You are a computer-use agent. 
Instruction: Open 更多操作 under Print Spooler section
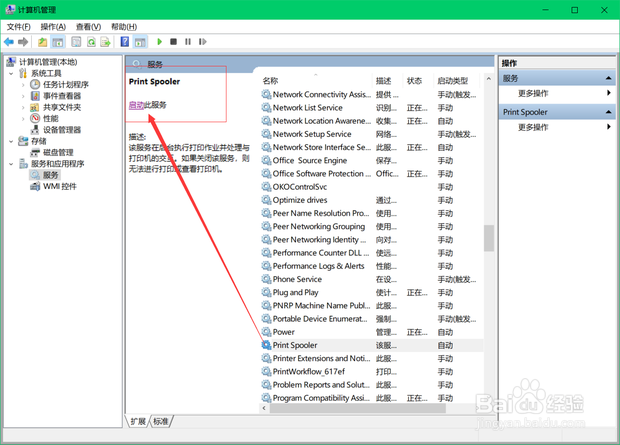click(533, 127)
